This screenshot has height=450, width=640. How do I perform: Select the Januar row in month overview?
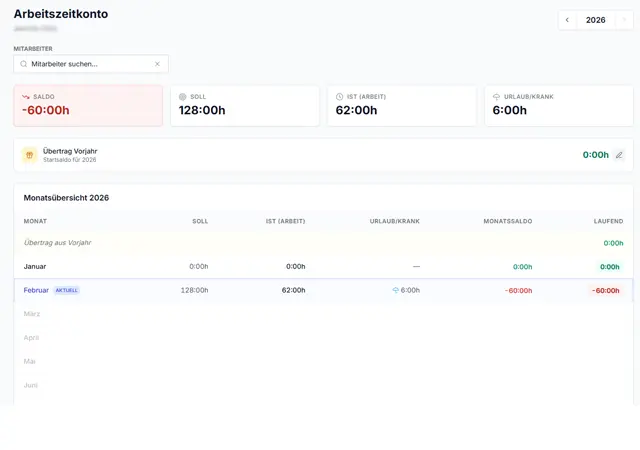pyautogui.click(x=35, y=267)
